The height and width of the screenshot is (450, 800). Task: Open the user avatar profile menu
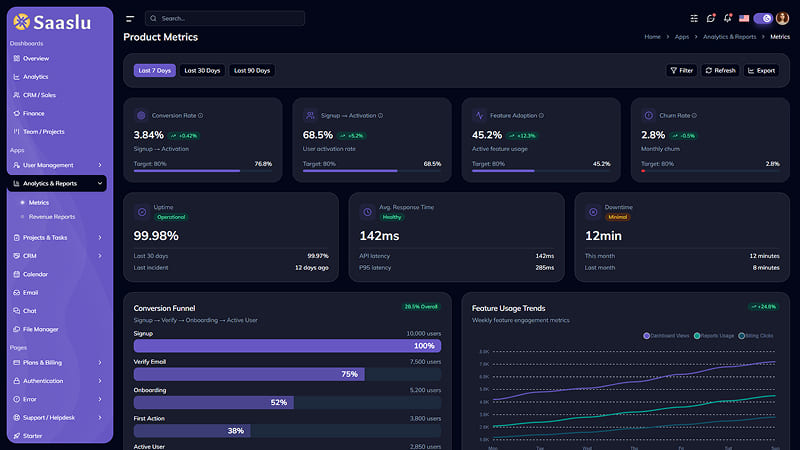click(782, 18)
